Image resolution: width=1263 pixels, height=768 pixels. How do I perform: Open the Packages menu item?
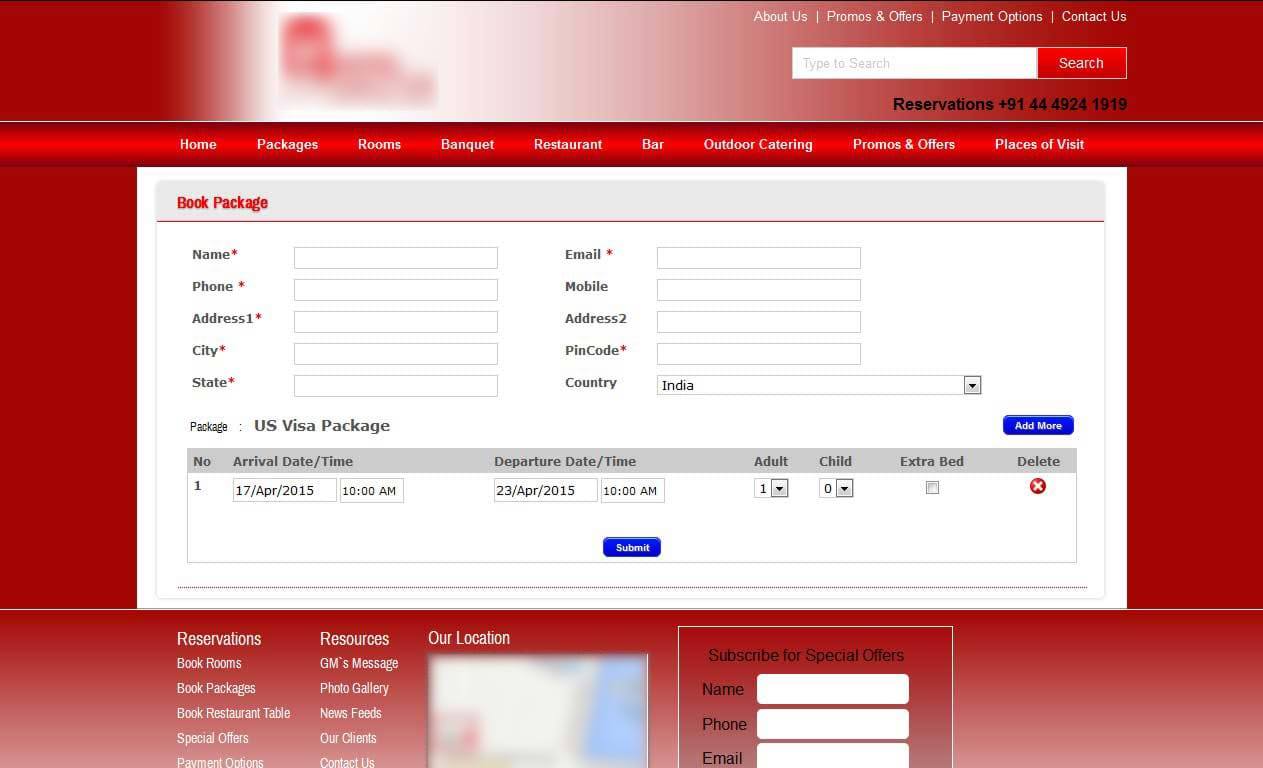(x=287, y=144)
